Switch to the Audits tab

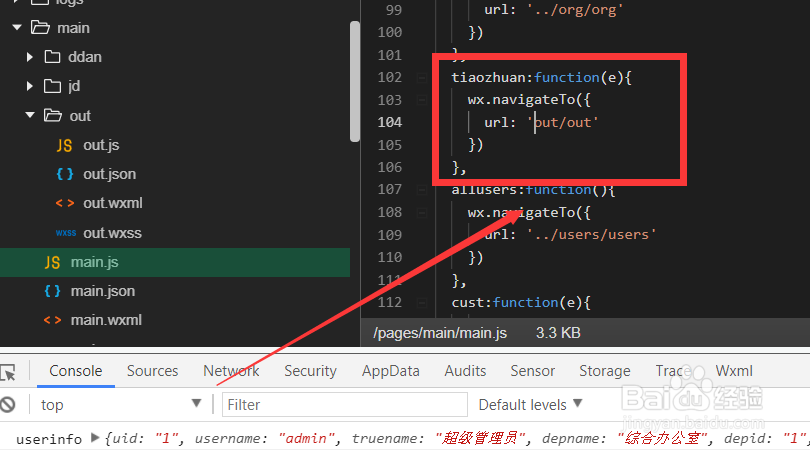coord(465,371)
